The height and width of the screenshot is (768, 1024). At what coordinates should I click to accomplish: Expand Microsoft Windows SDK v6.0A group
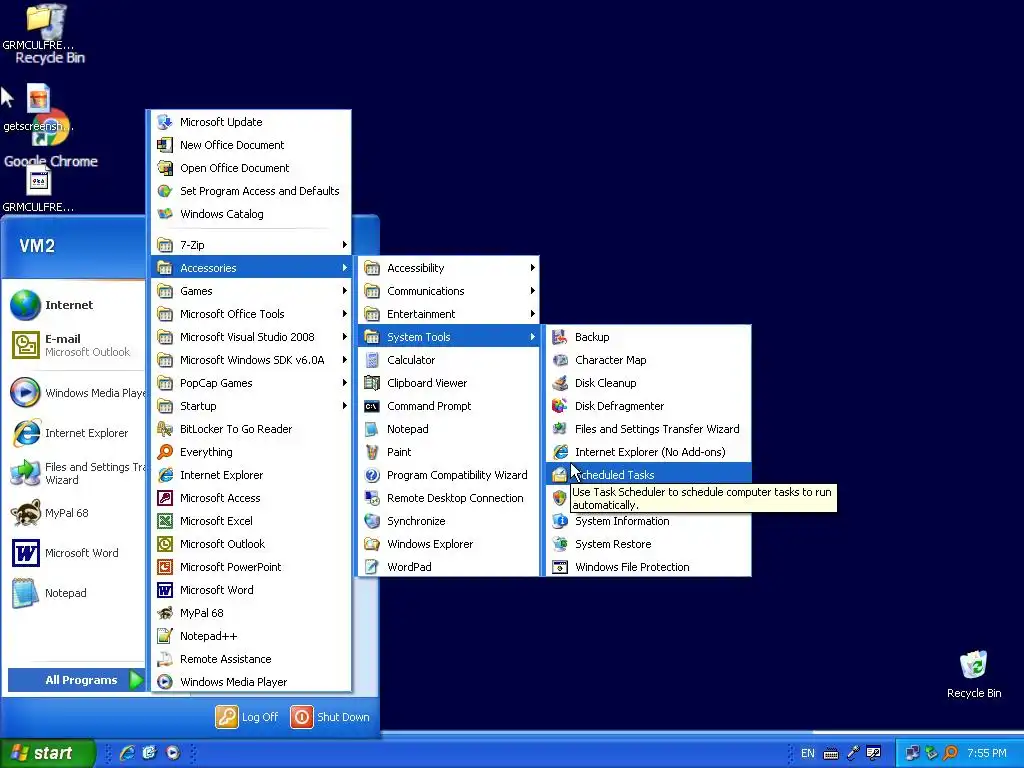click(251, 360)
